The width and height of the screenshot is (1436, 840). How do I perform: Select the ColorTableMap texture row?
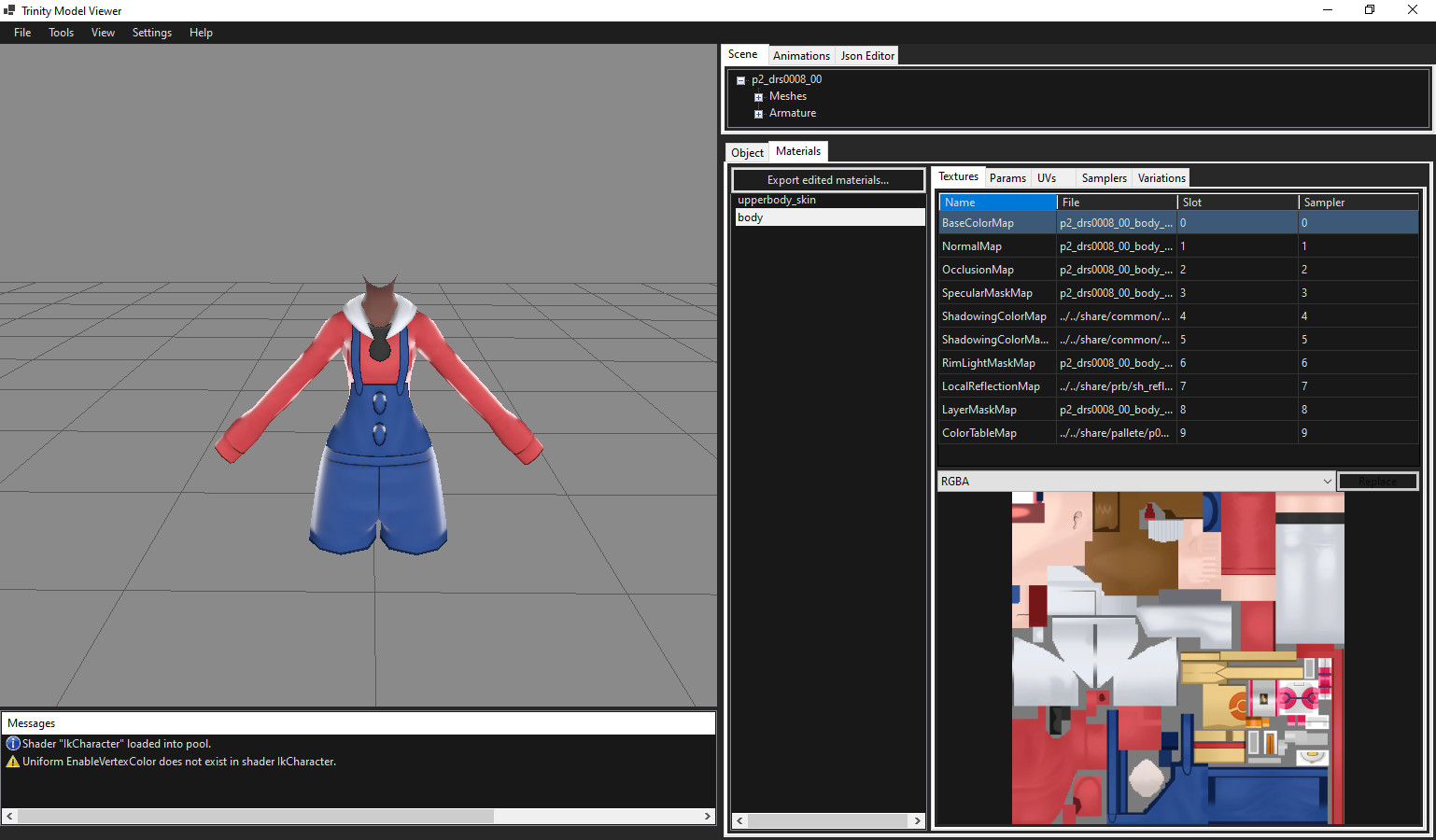pos(1178,433)
